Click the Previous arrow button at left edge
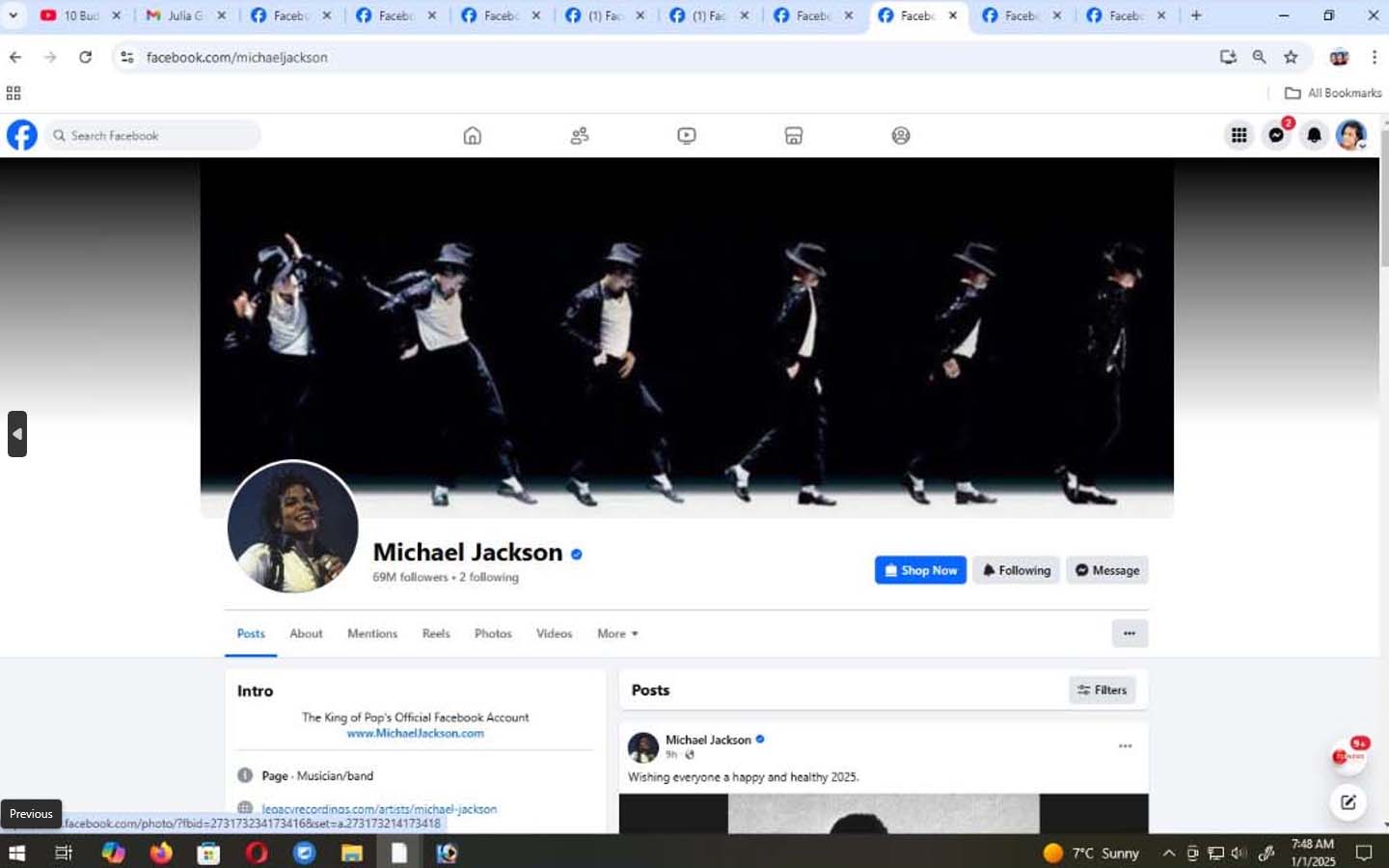This screenshot has height=868, width=1389. coord(17,434)
